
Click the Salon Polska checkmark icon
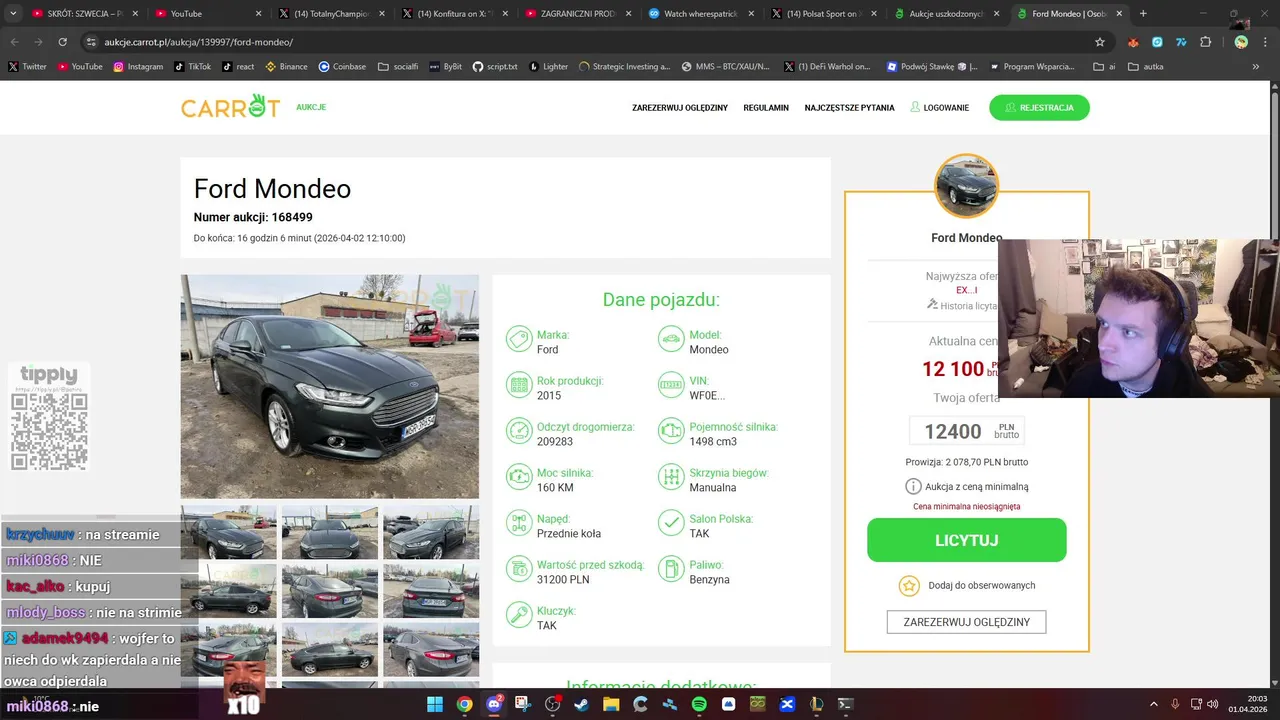tap(671, 525)
